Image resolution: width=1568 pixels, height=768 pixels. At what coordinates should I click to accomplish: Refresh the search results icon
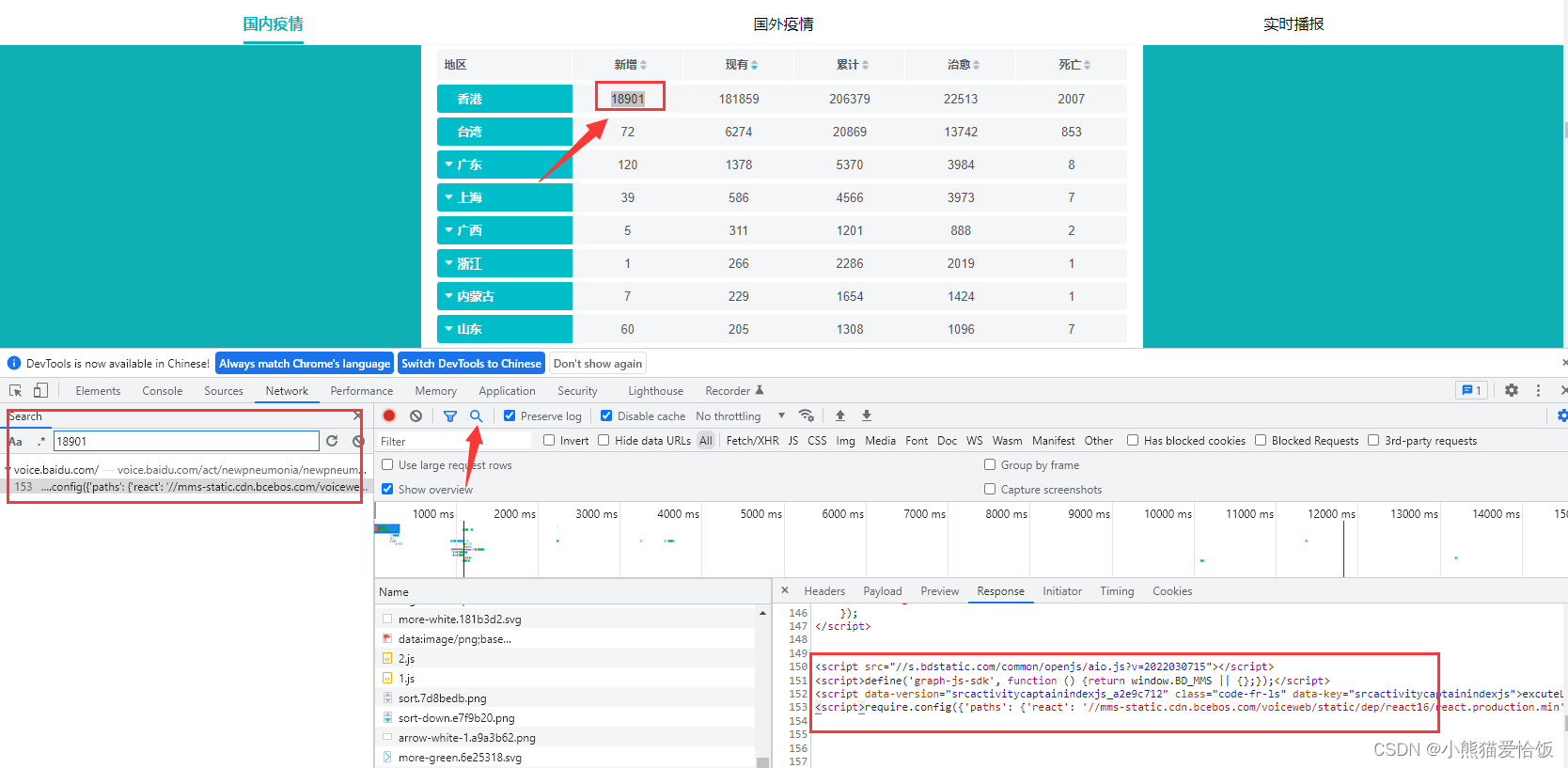332,441
